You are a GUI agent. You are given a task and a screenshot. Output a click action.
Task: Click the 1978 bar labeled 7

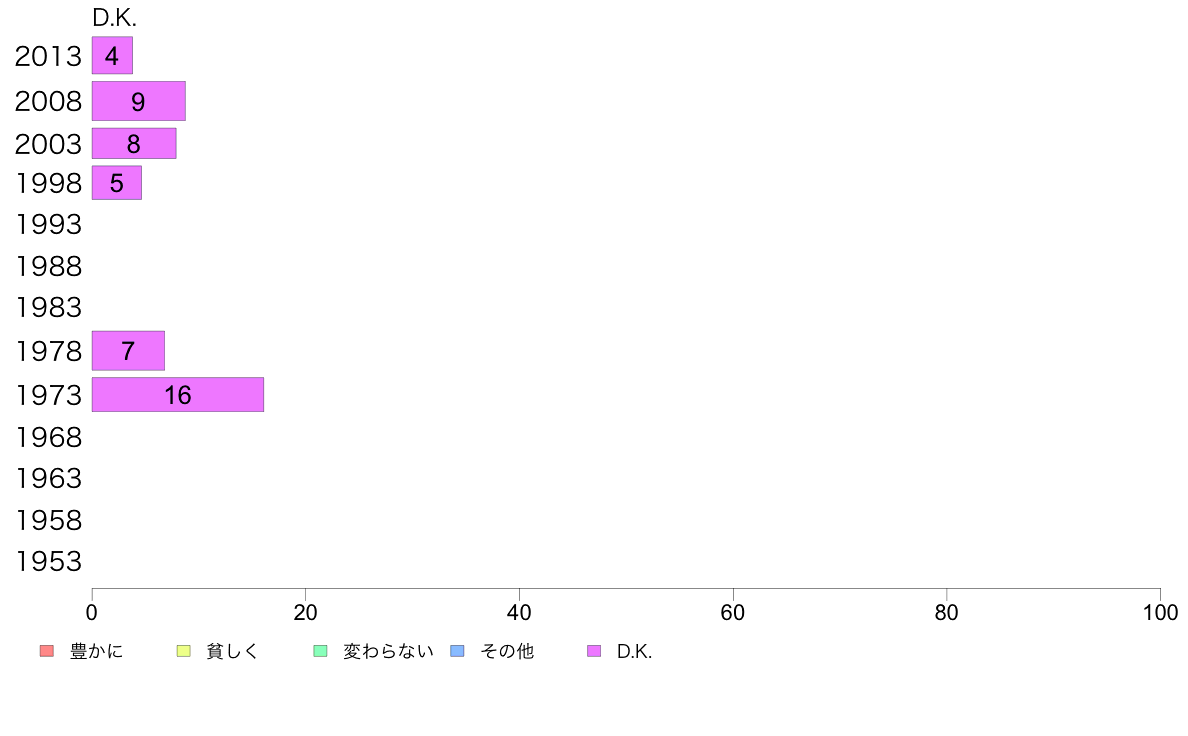pyautogui.click(x=128, y=351)
